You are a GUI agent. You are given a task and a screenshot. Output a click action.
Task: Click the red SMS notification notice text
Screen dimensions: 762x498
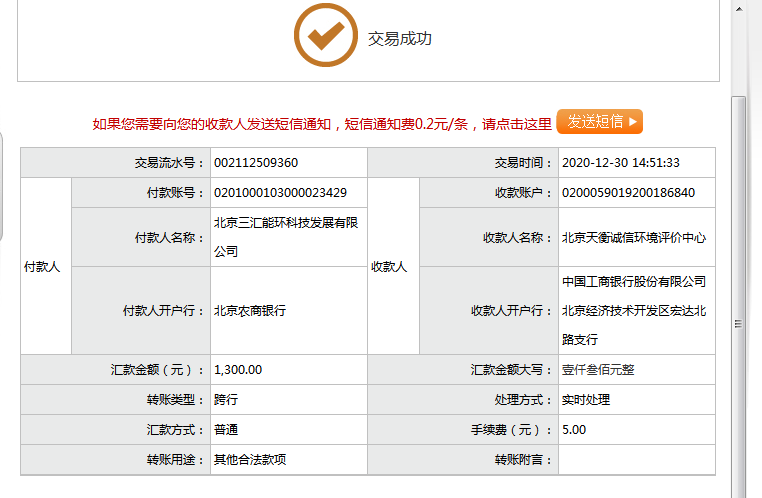pyautogui.click(x=322, y=124)
